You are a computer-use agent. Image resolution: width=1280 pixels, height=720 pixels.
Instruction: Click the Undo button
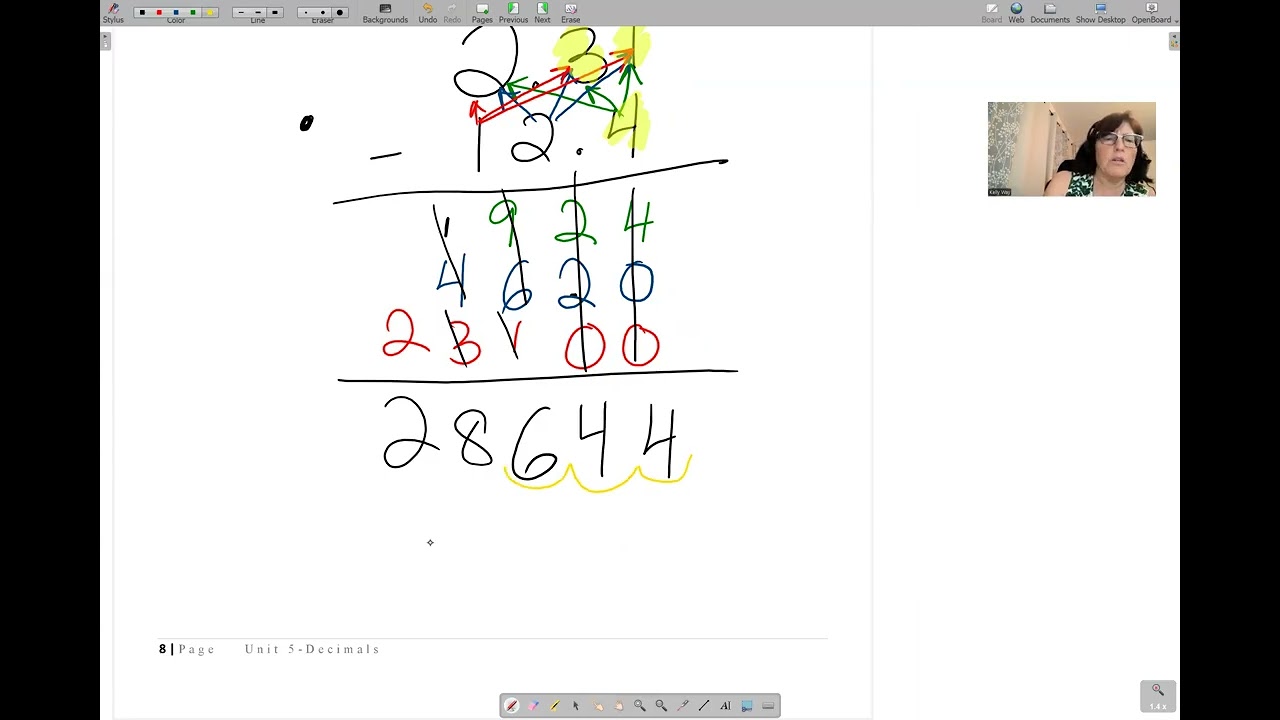pyautogui.click(x=427, y=12)
